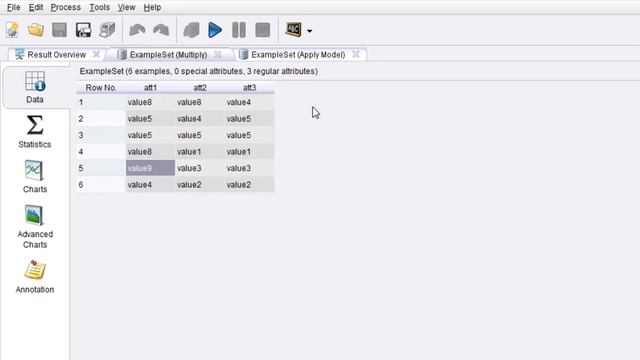640x360 pixels.
Task: Close the ExampleSet (Apply Model) tab
Action: point(356,54)
